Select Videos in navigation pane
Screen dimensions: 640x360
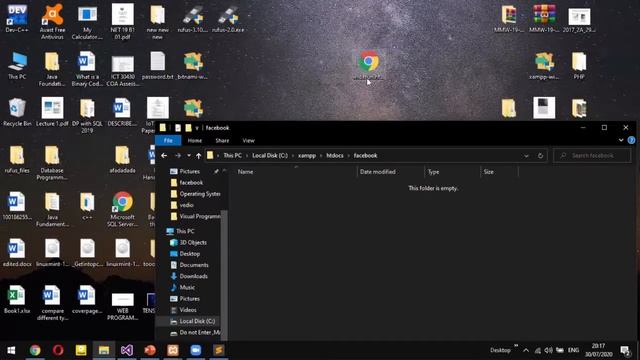click(x=188, y=310)
